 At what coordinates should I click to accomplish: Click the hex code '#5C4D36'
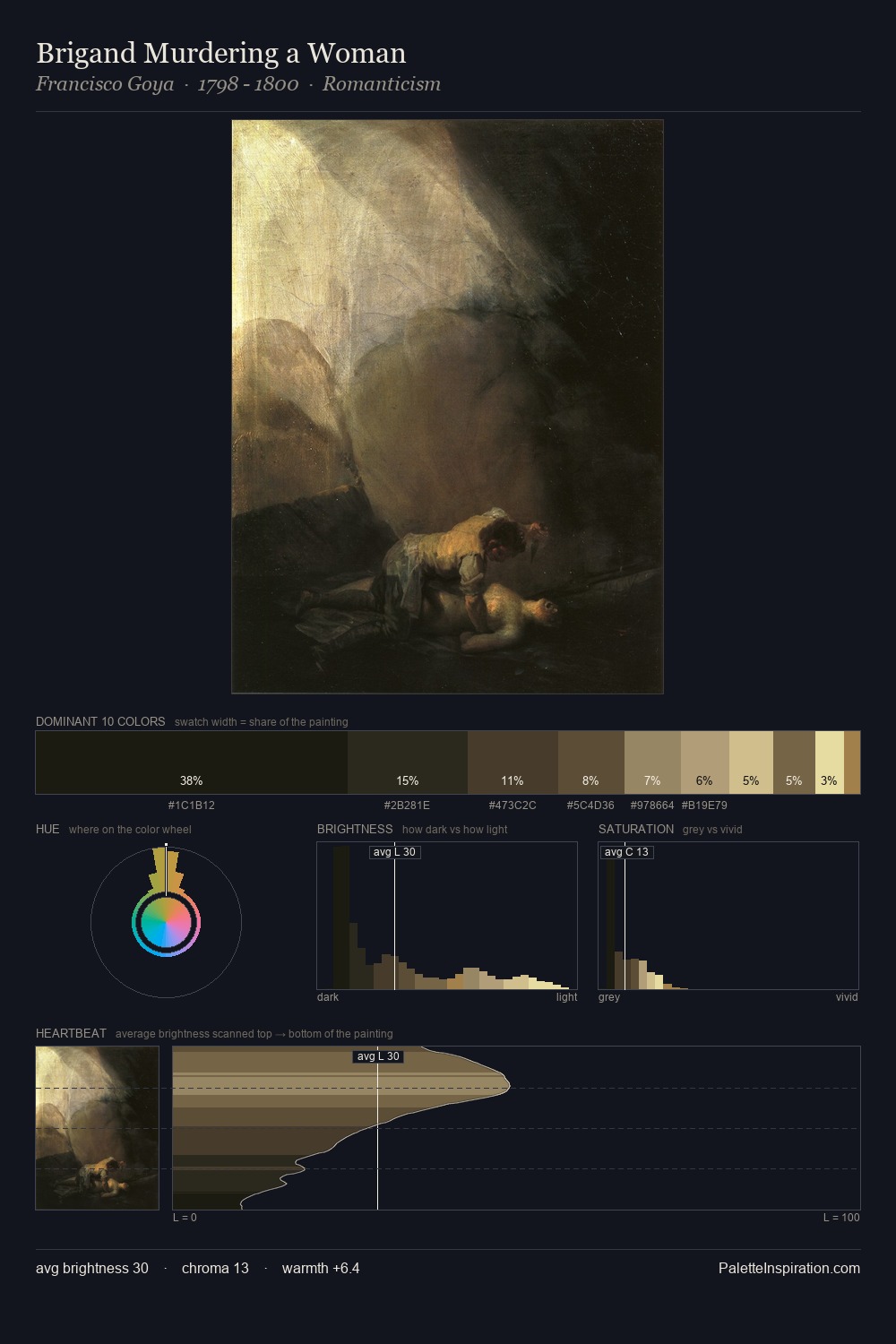click(x=590, y=806)
